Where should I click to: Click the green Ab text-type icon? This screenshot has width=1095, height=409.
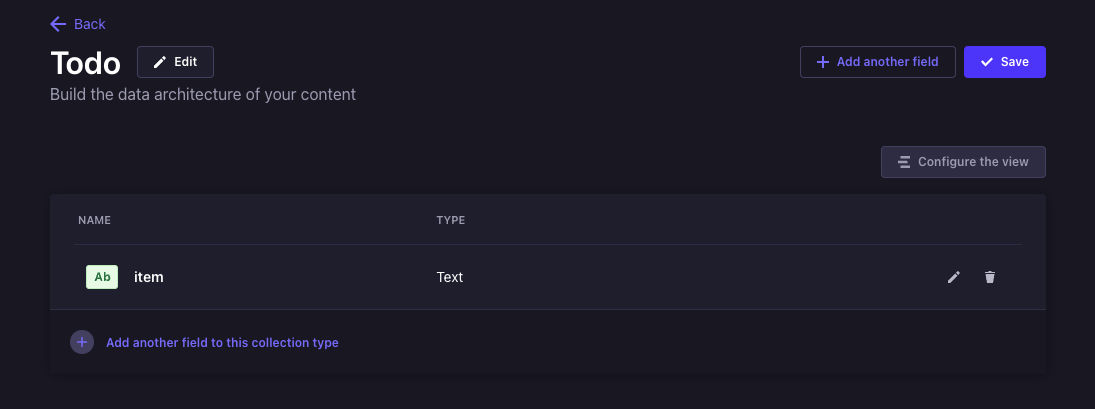(x=102, y=277)
